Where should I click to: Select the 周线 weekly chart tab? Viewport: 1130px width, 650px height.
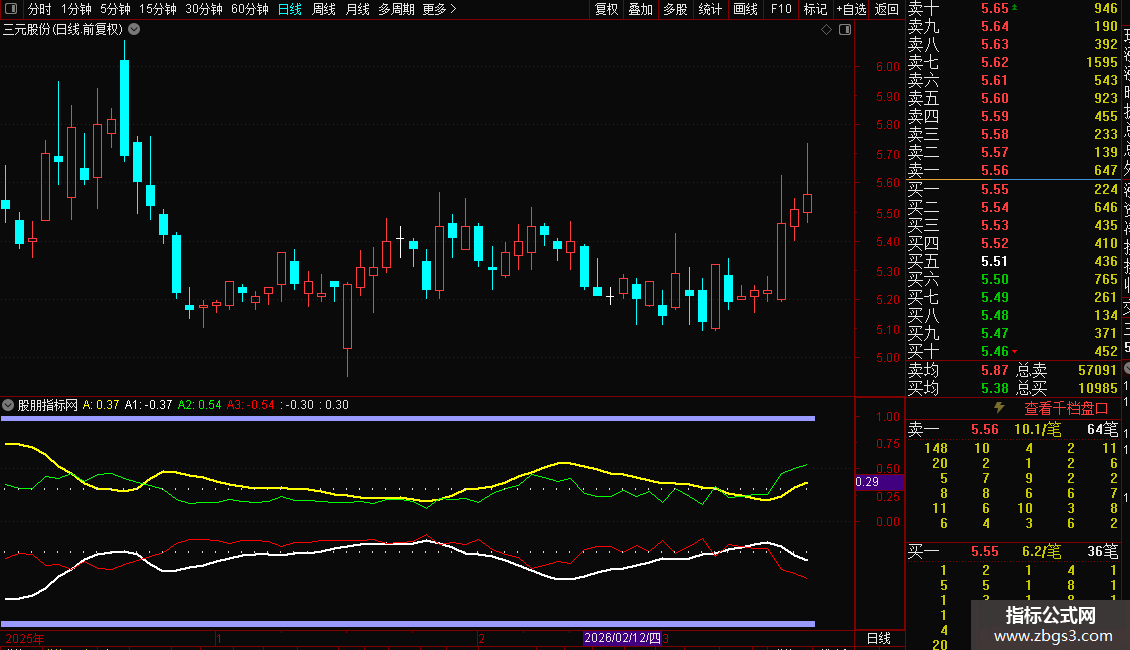(x=324, y=9)
